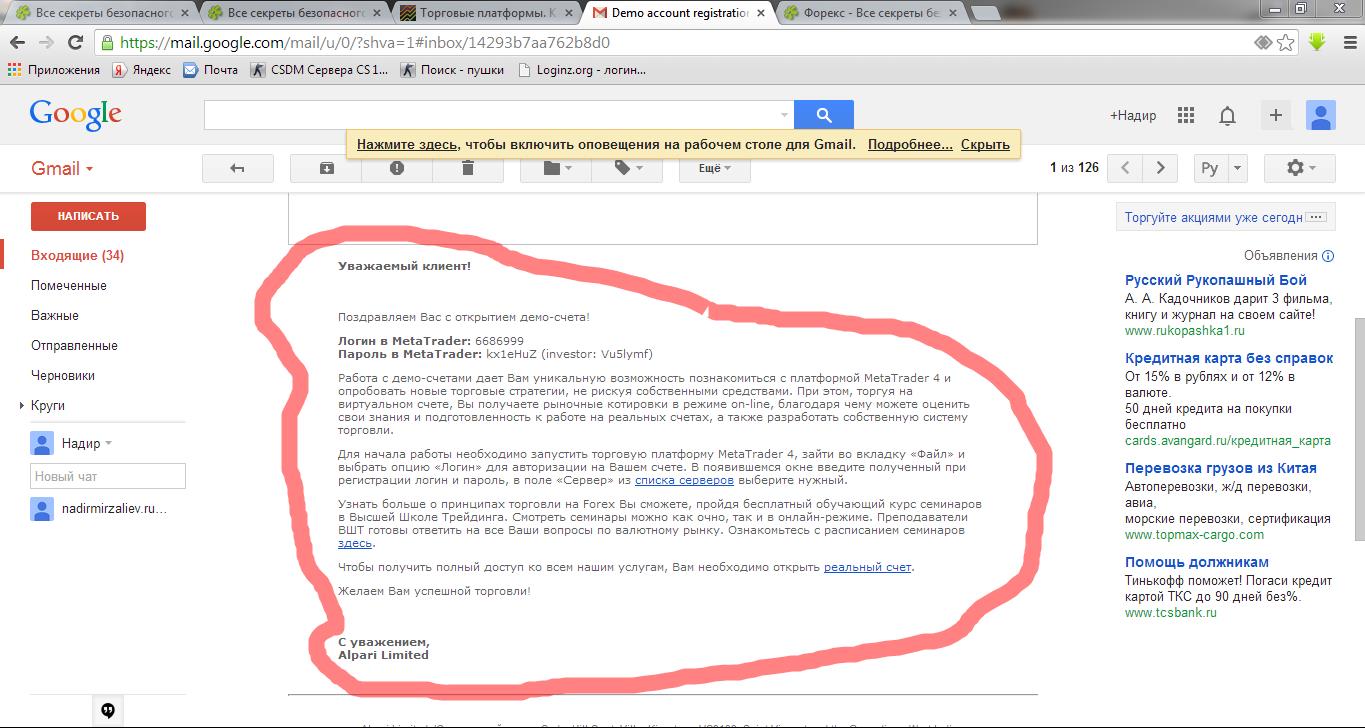Image resolution: width=1365 pixels, height=728 pixels.
Task: Click the ads info icon beside Объявления
Action: pyautogui.click(x=1328, y=256)
